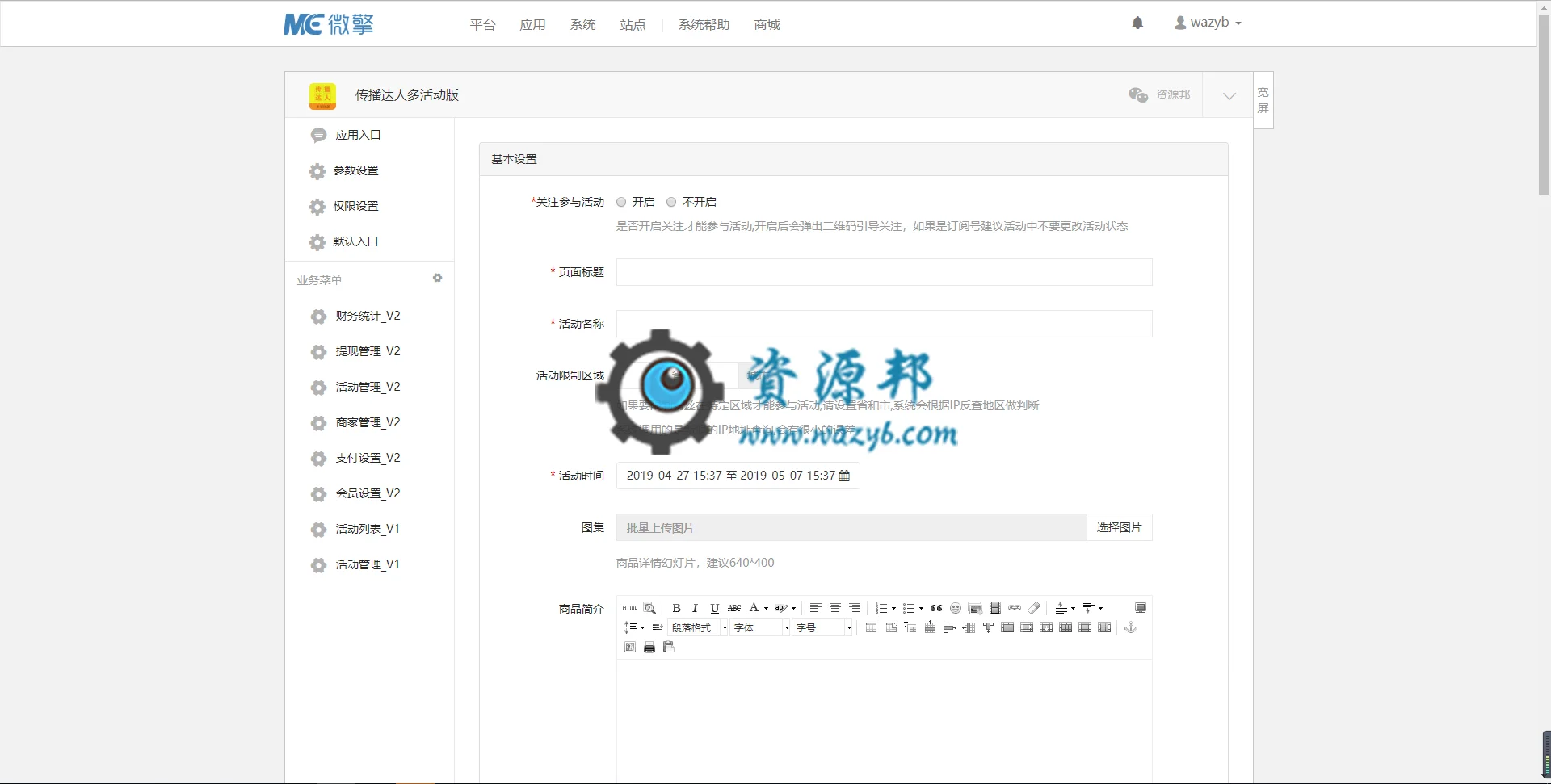1551x784 pixels.
Task: Click the 页面标题 input field
Action: click(884, 272)
